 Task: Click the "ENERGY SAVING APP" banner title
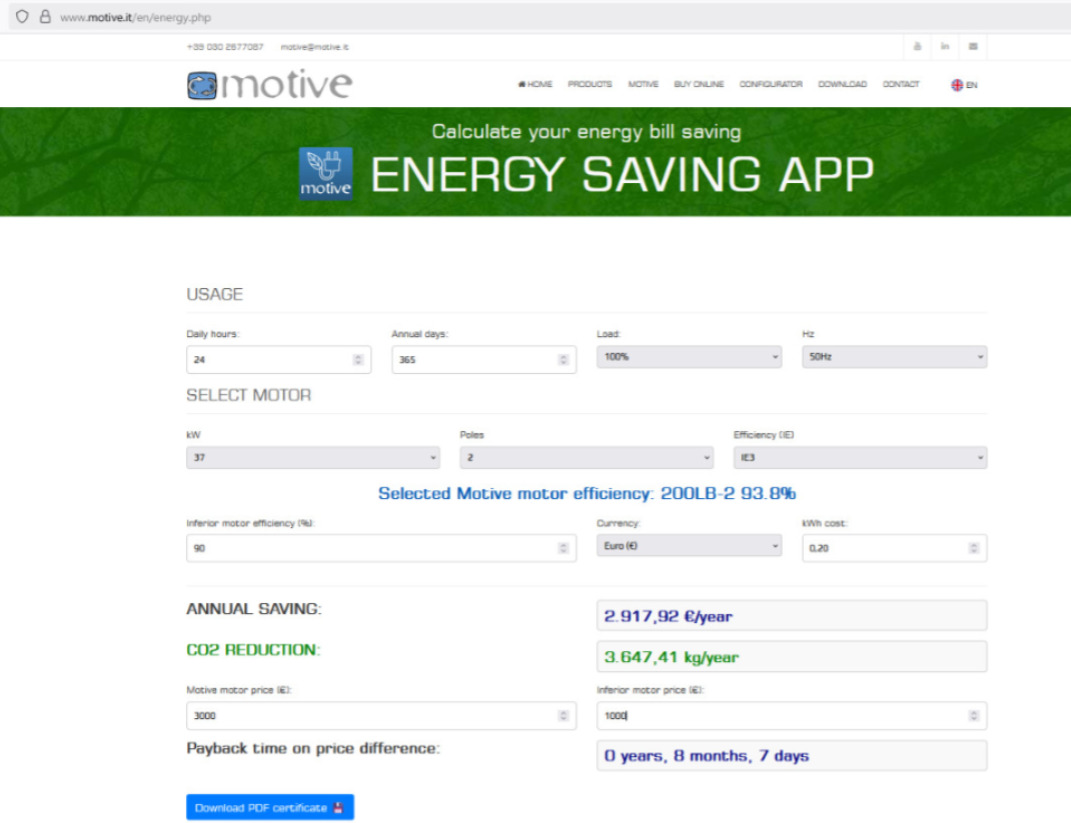pos(622,175)
